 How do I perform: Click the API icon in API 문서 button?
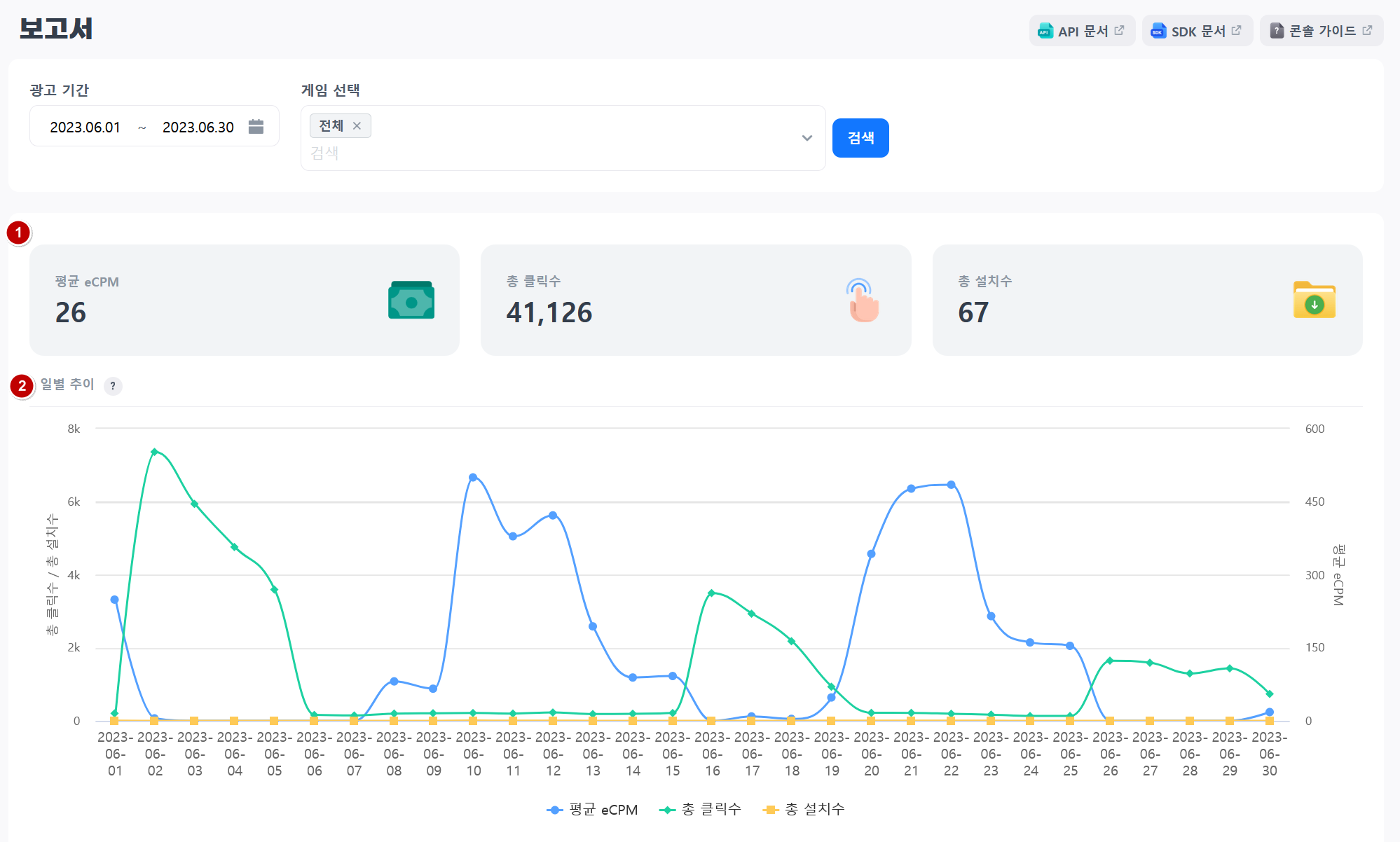coord(1045,31)
